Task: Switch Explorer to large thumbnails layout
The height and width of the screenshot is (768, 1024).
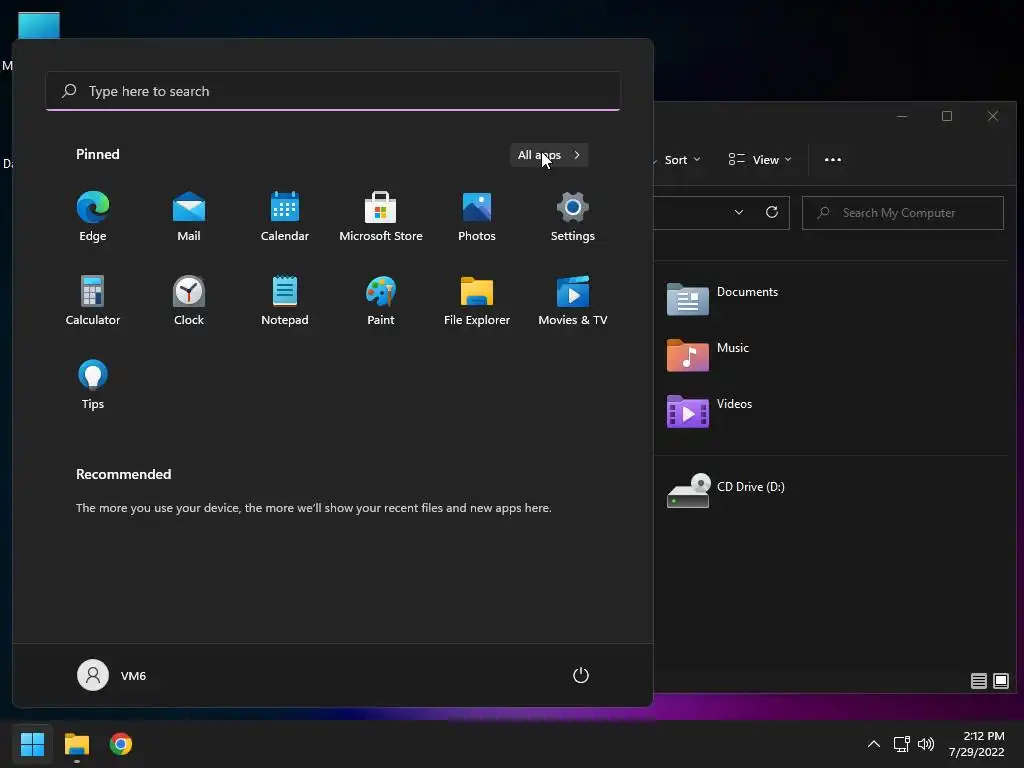Action: (x=1000, y=681)
